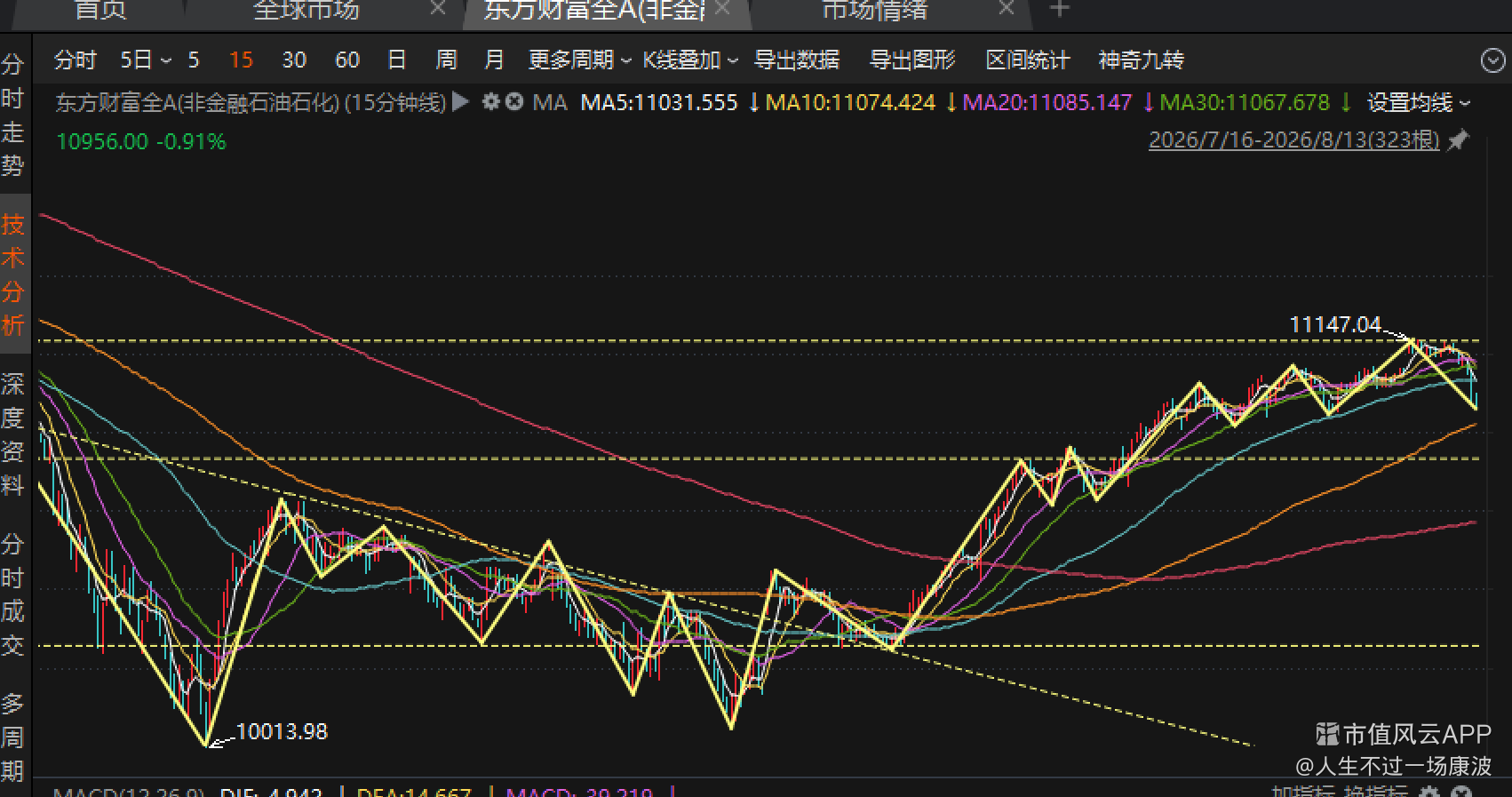
Task: Click the low label 10013.98
Action: coord(282,732)
